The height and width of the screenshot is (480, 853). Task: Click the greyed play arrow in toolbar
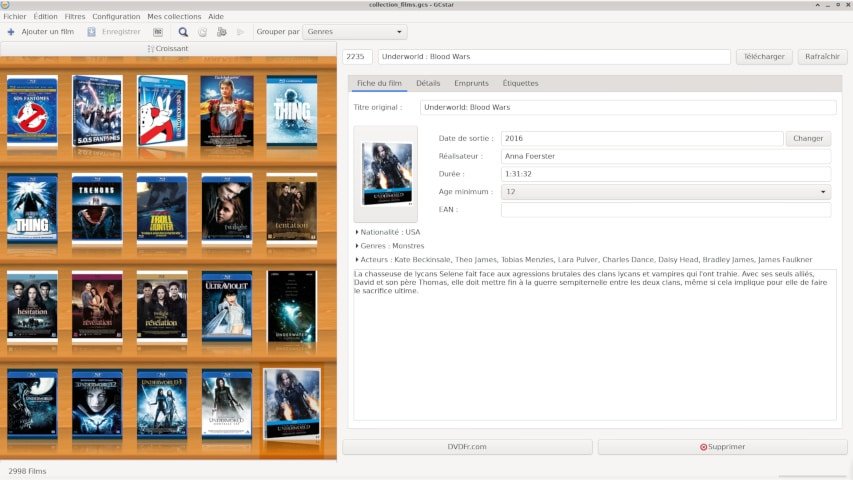click(240, 32)
